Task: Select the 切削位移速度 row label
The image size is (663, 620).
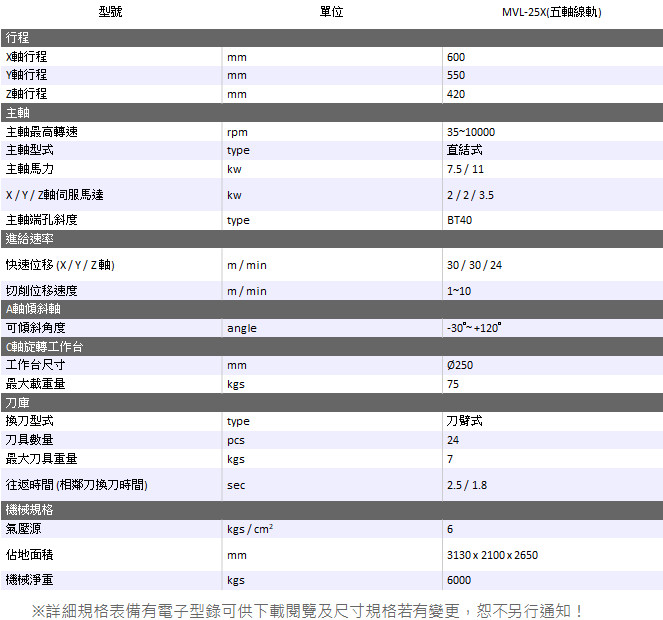Action: pyautogui.click(x=41, y=291)
